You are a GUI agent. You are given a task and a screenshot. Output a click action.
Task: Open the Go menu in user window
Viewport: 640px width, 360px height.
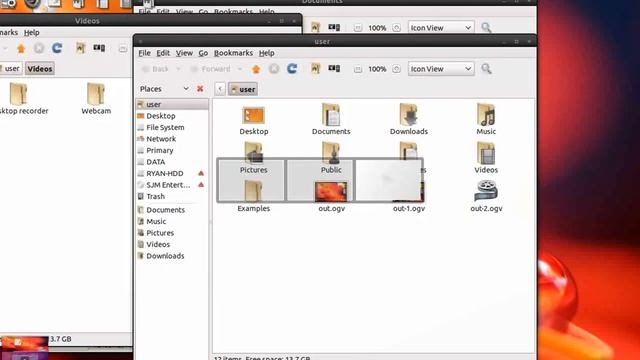pyautogui.click(x=203, y=53)
